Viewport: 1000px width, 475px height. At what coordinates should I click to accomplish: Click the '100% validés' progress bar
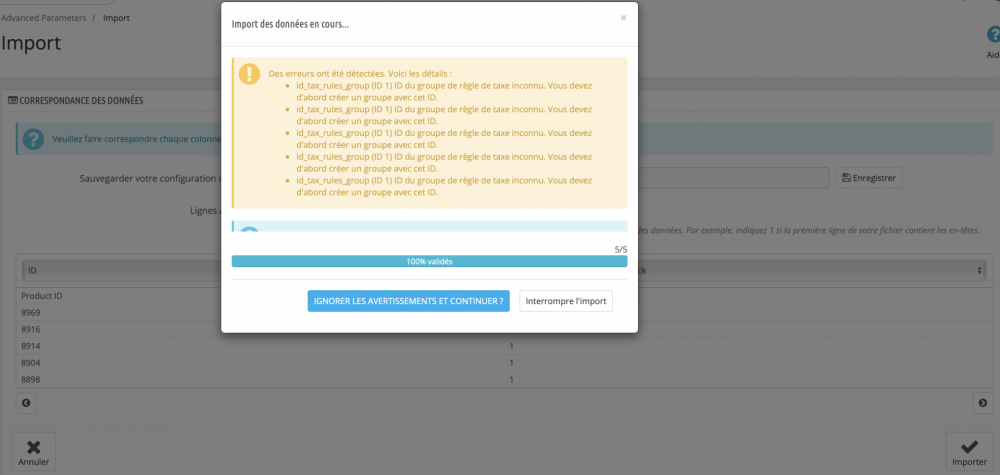point(429,261)
